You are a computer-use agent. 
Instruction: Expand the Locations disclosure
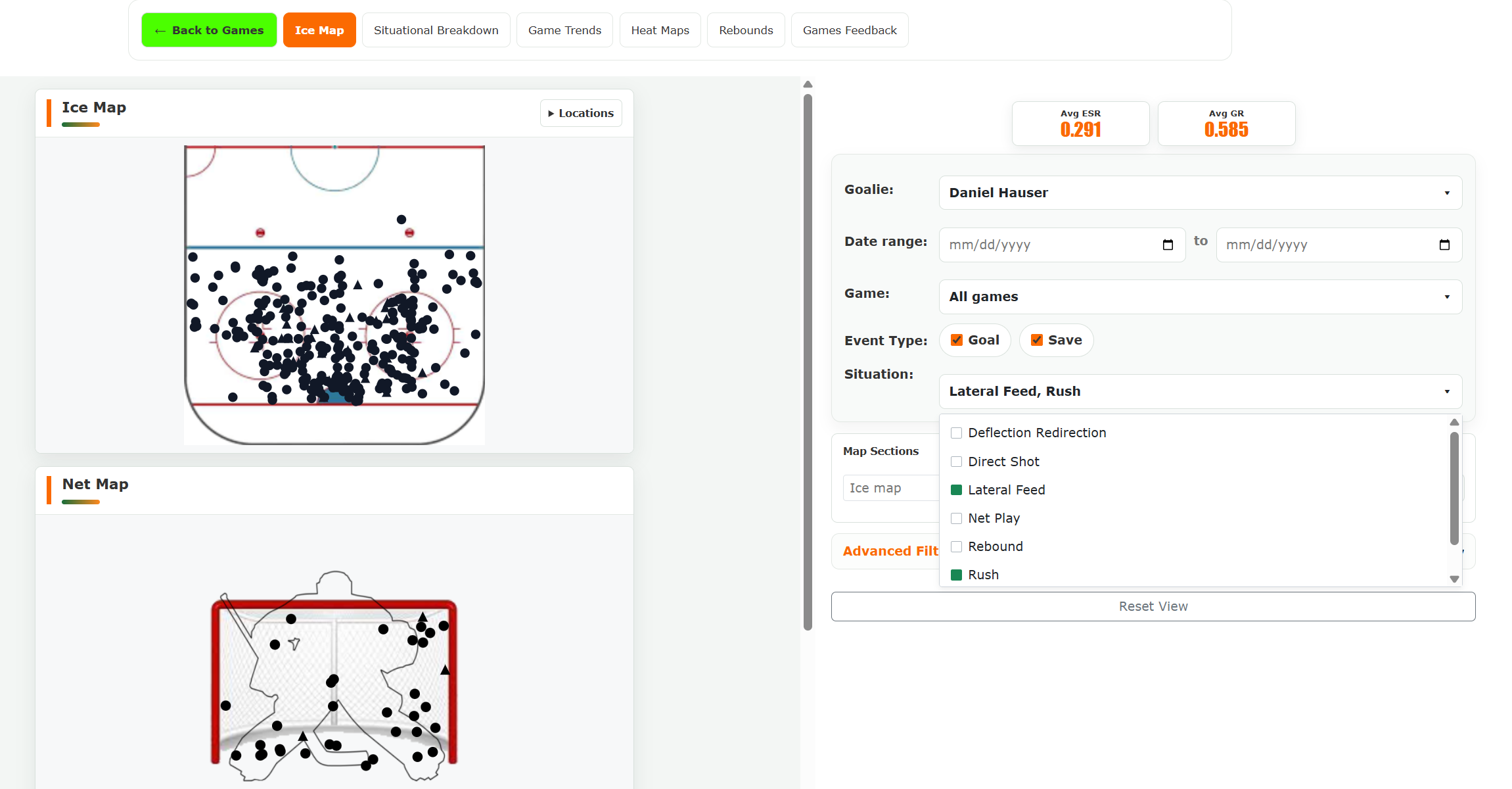pyautogui.click(x=581, y=113)
